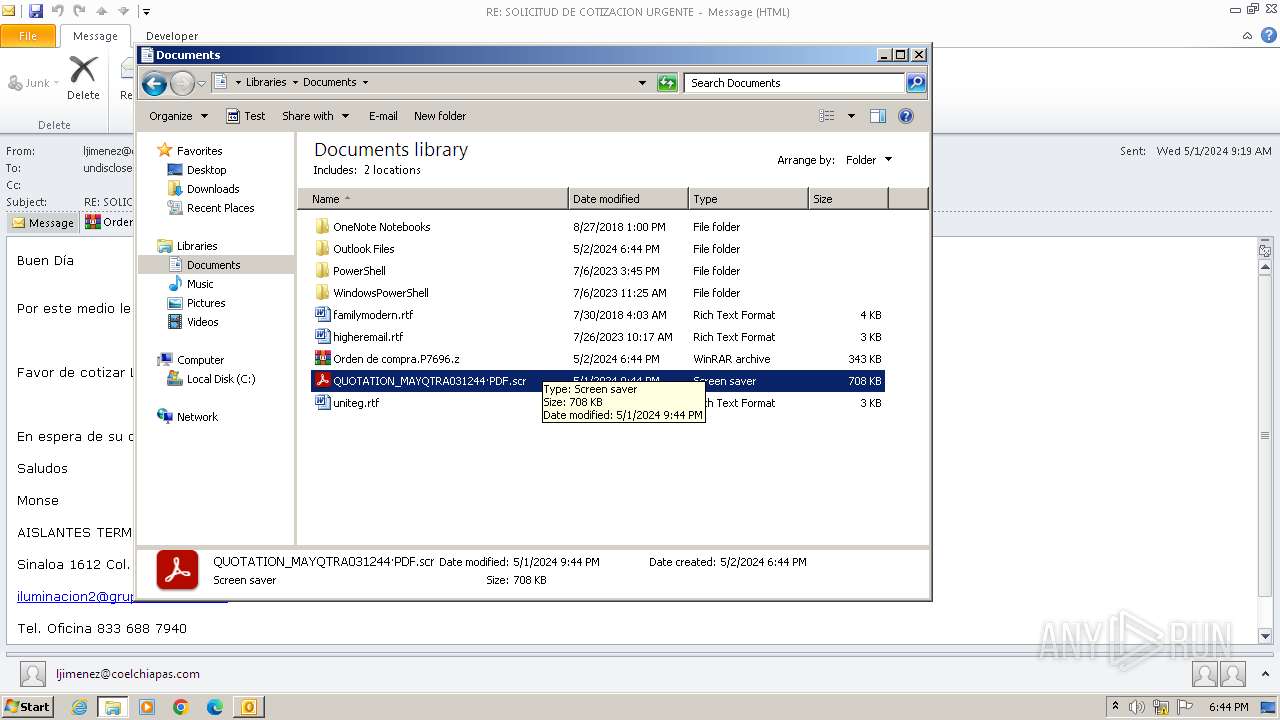Select Message tab in attachment bar

(43, 223)
